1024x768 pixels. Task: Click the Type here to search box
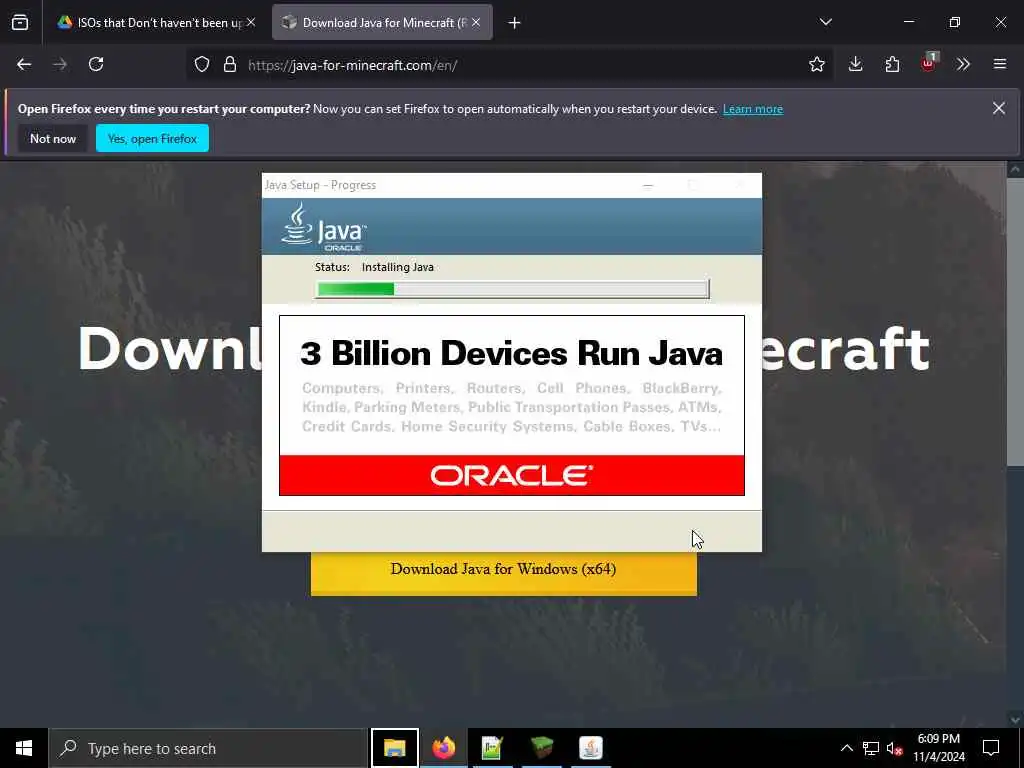coord(208,748)
